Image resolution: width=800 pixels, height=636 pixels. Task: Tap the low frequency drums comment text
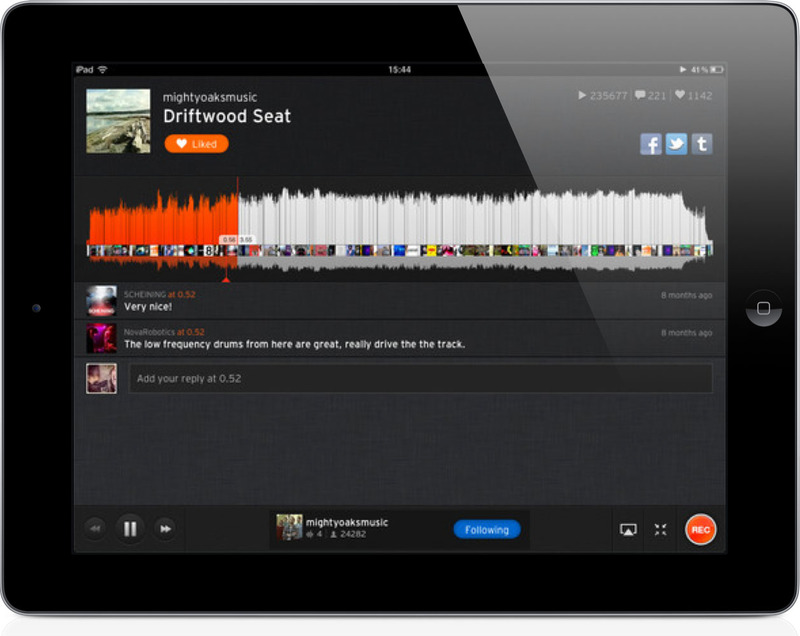[294, 344]
